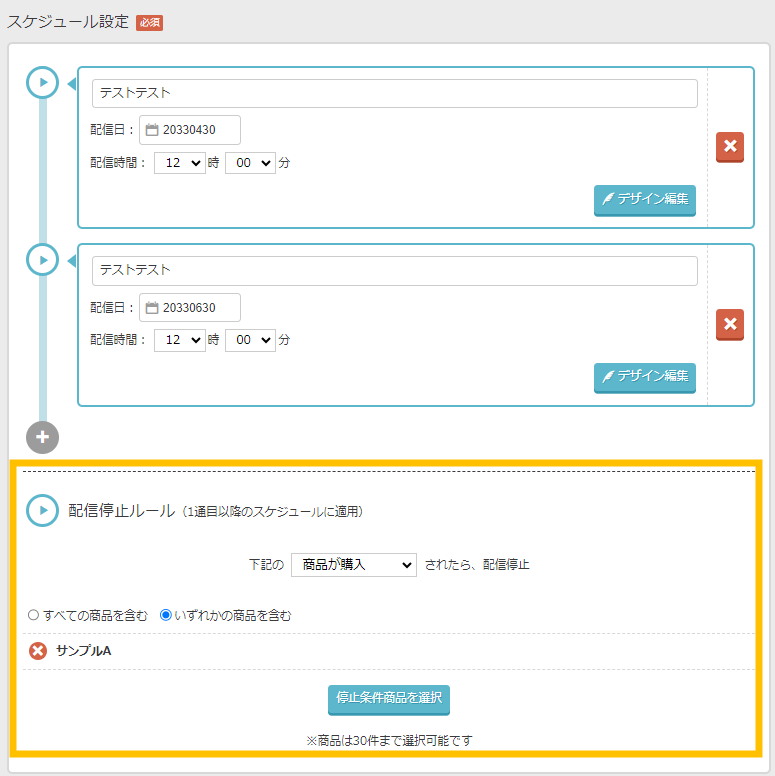Image resolution: width=775 pixels, height=776 pixels.
Task: Select いずれかの商品を含む radio button
Action: tap(166, 616)
